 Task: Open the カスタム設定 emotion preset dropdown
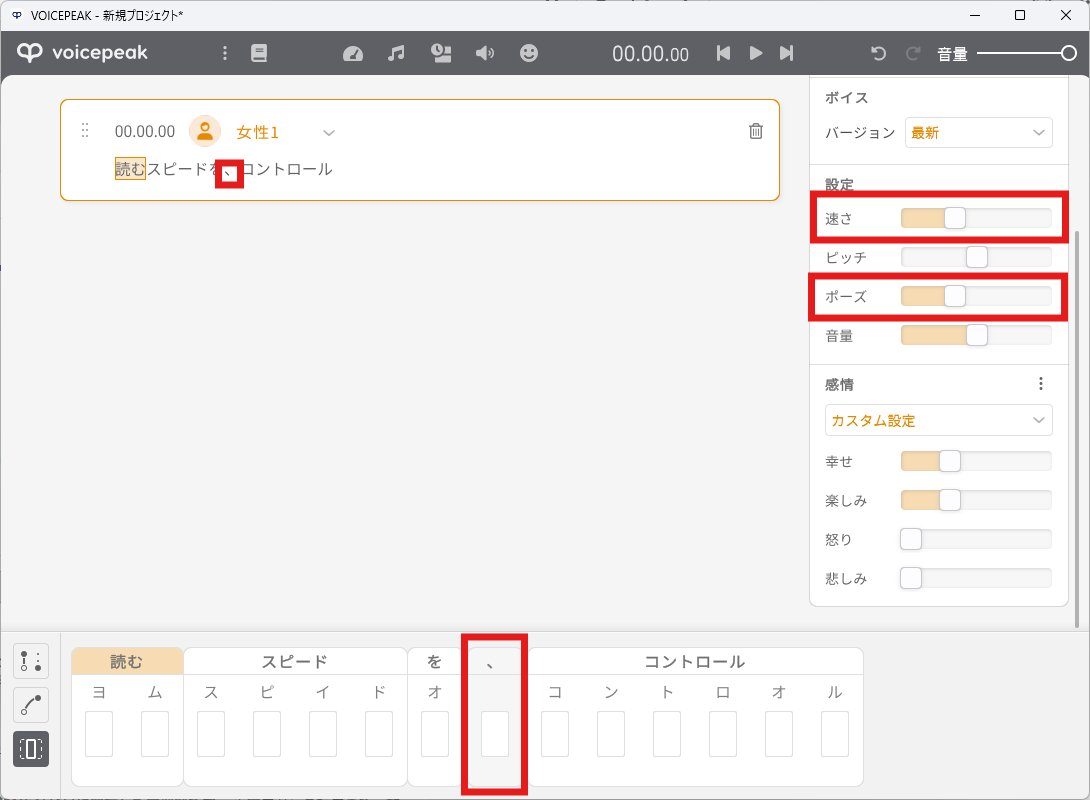[x=938, y=420]
